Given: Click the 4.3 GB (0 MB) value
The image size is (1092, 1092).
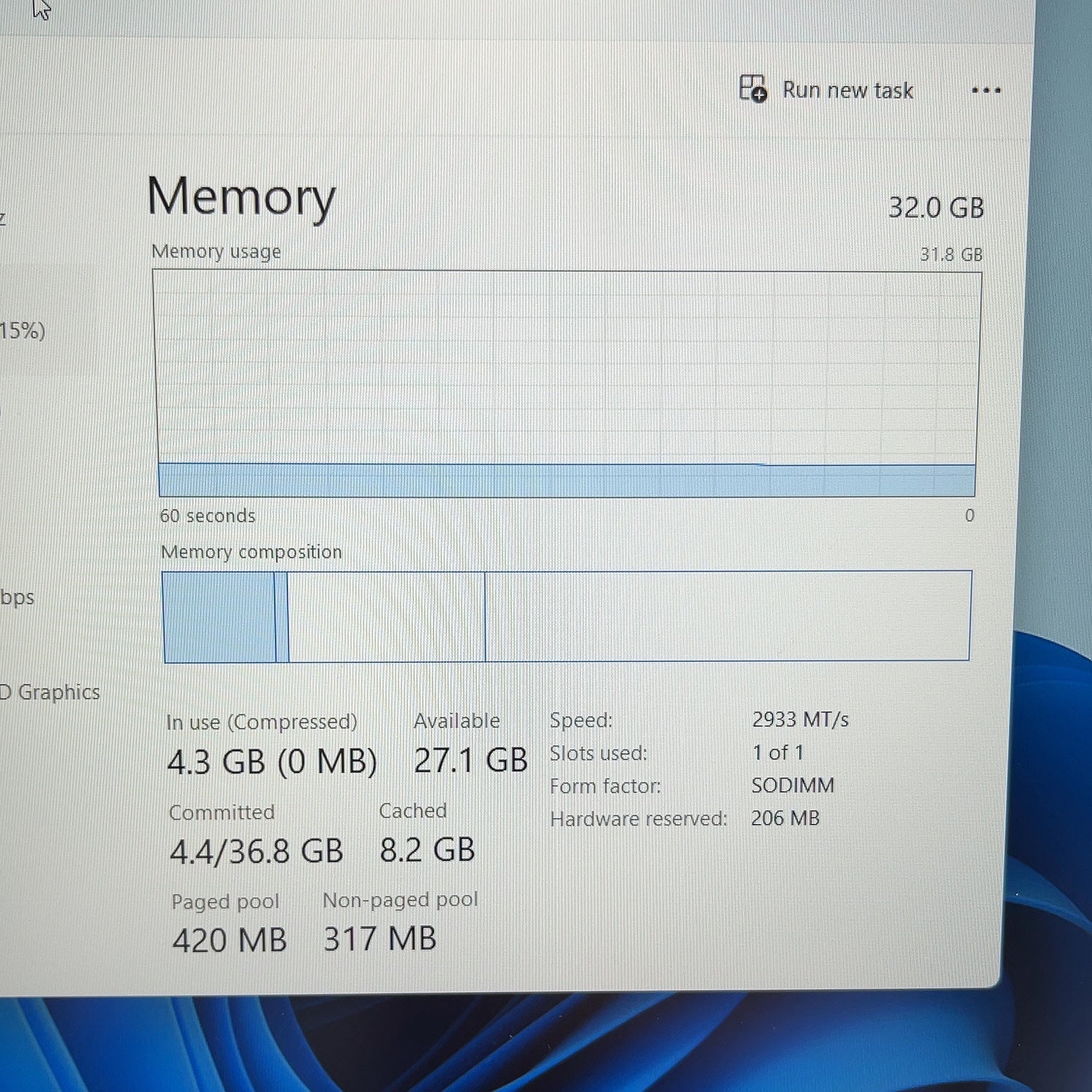Looking at the screenshot, I should (272, 762).
